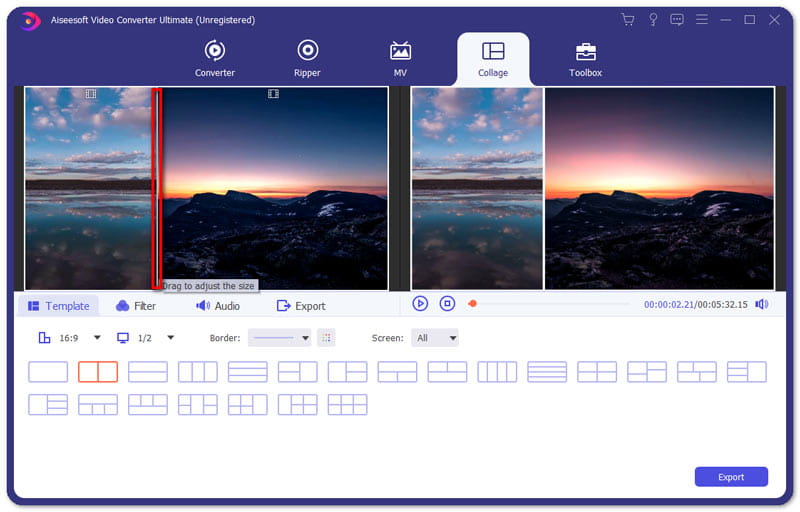Expand the 16:9 aspect ratio dropdown
This screenshot has width=800, height=512.
[97, 338]
